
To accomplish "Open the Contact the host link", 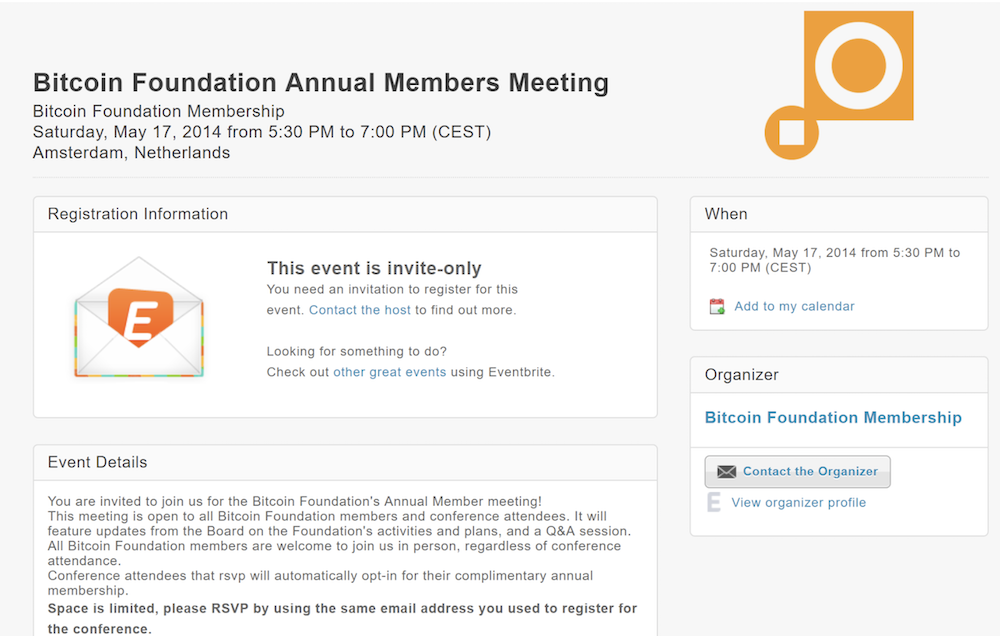I will coord(360,310).
